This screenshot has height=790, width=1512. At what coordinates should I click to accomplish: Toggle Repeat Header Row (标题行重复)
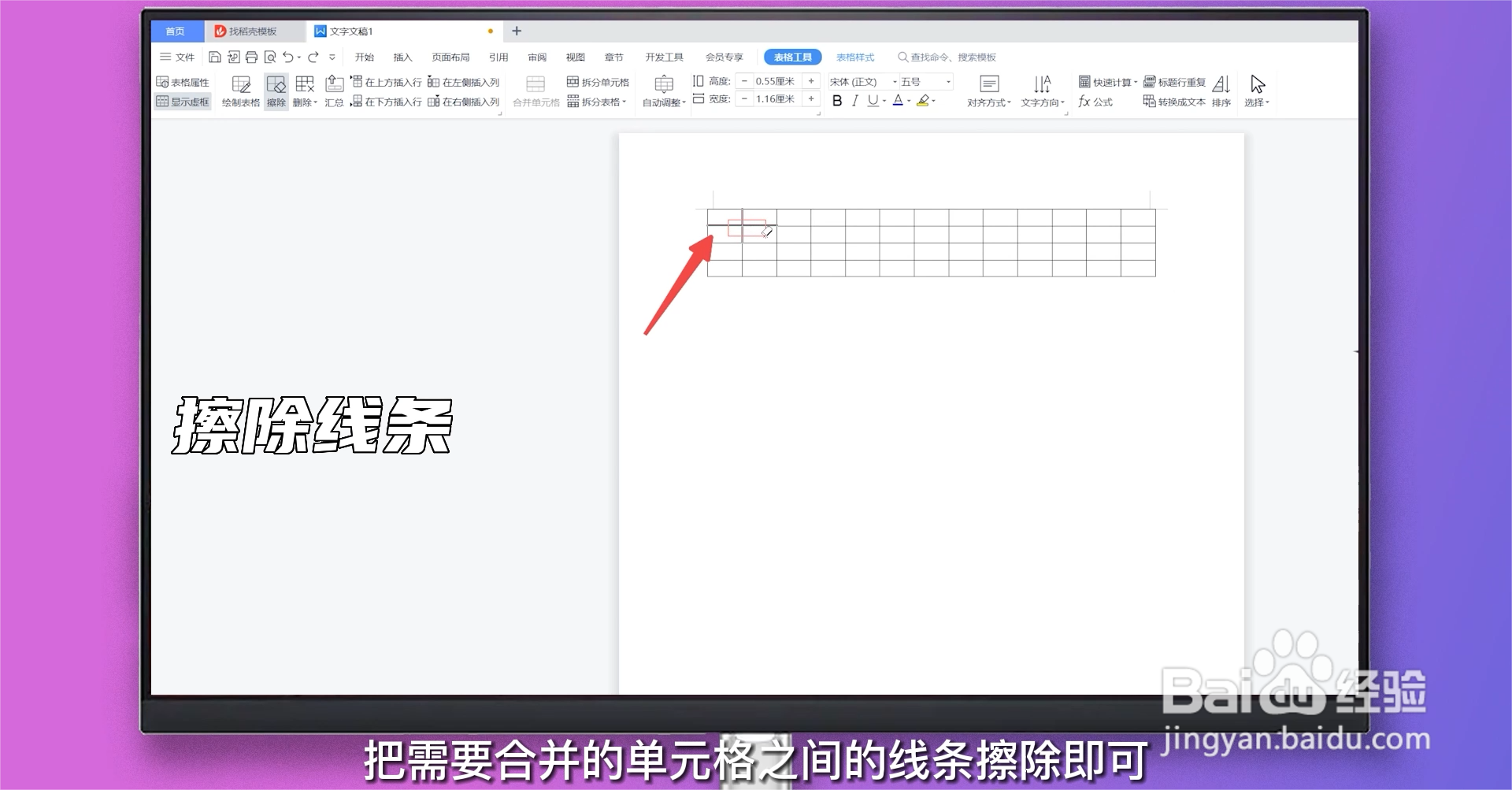[x=1174, y=82]
